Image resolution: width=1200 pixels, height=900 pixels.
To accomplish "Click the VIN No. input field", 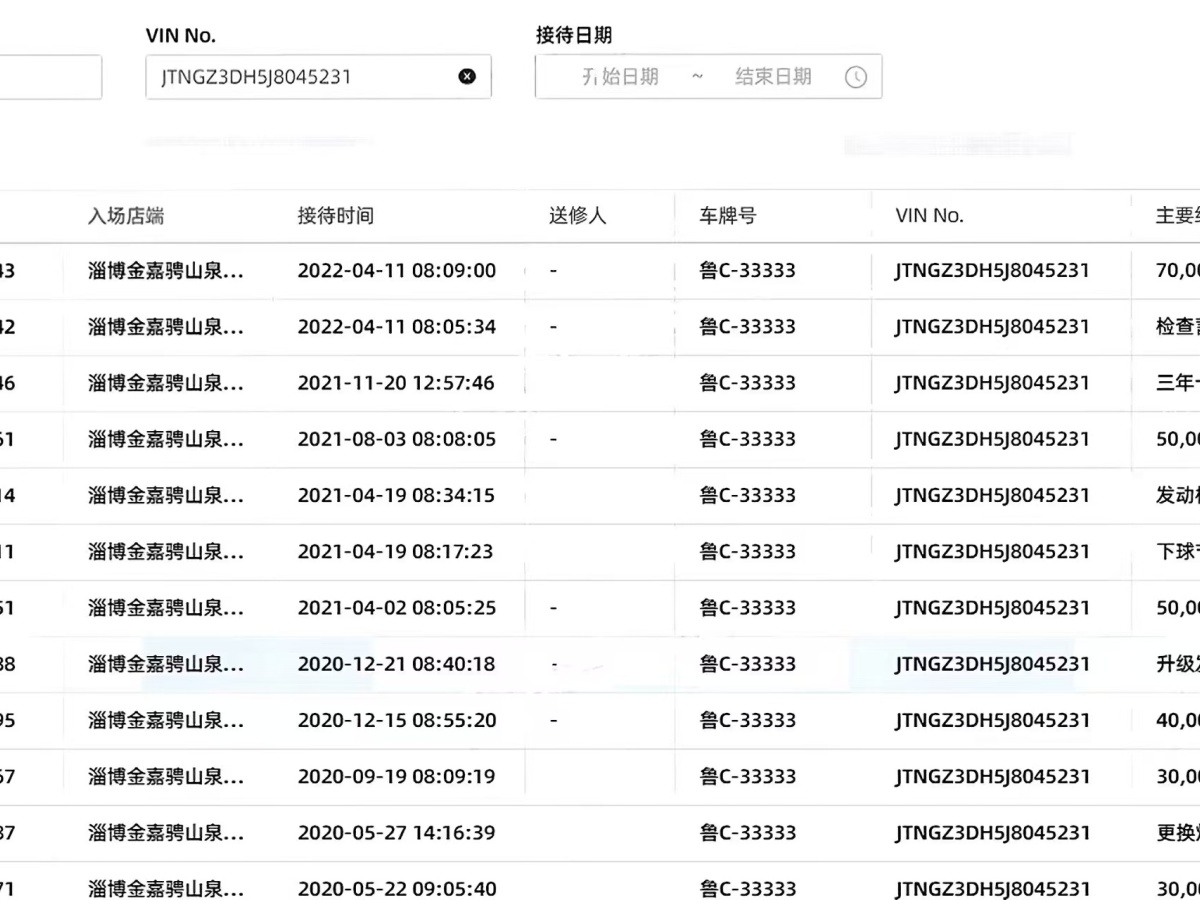I will coord(300,77).
